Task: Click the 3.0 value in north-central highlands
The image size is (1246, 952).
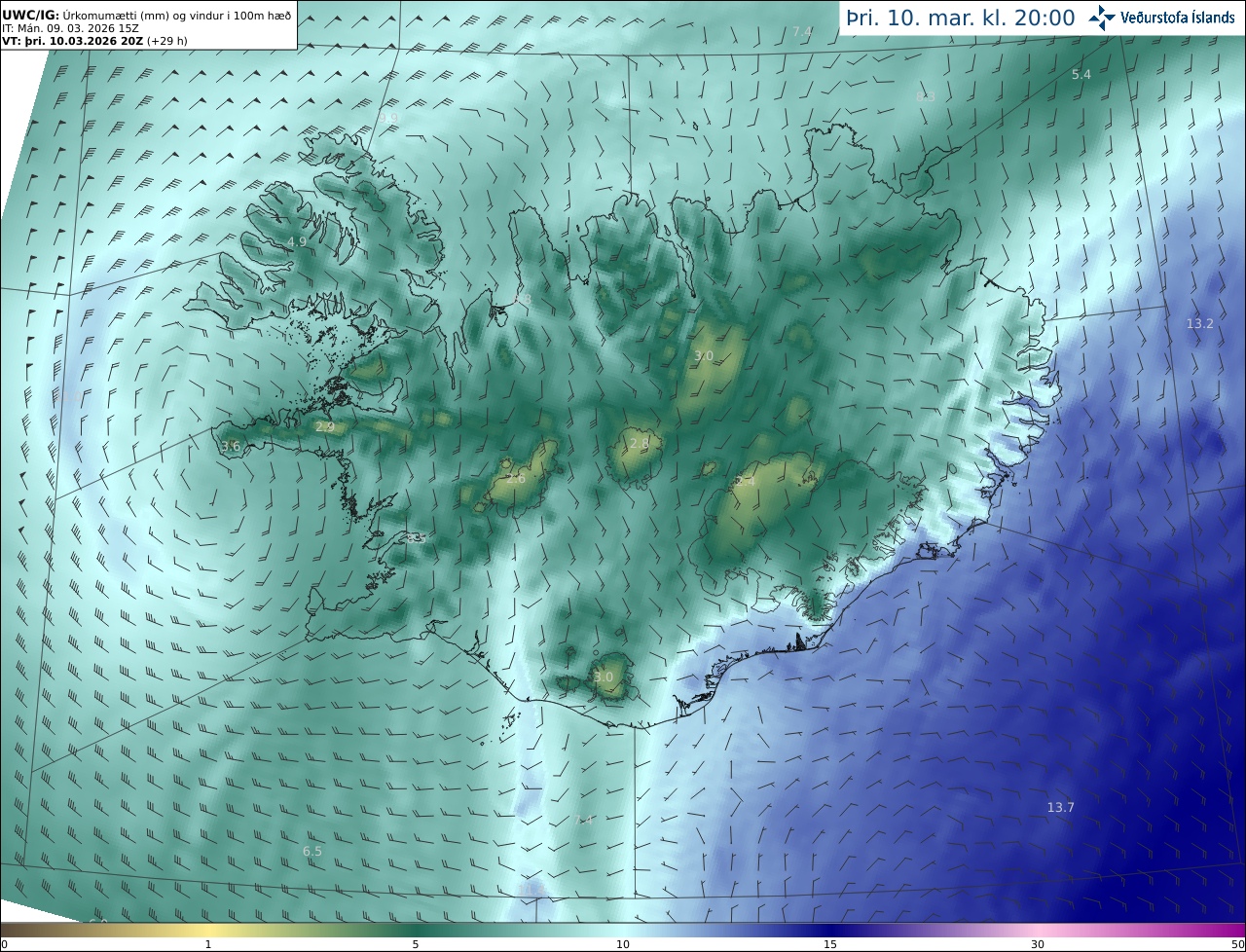Action: point(704,356)
